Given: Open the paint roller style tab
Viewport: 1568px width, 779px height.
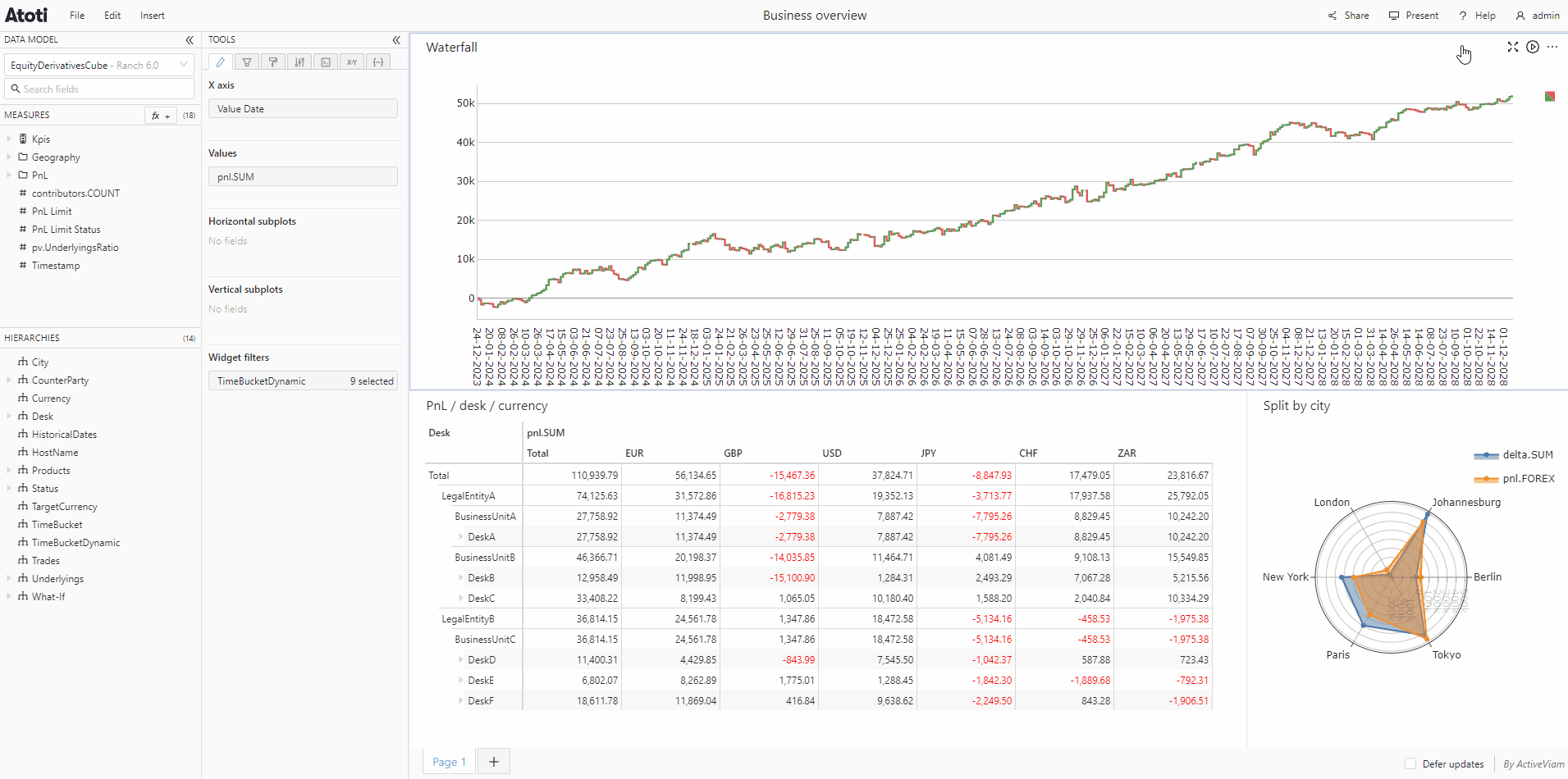Looking at the screenshot, I should click(273, 62).
